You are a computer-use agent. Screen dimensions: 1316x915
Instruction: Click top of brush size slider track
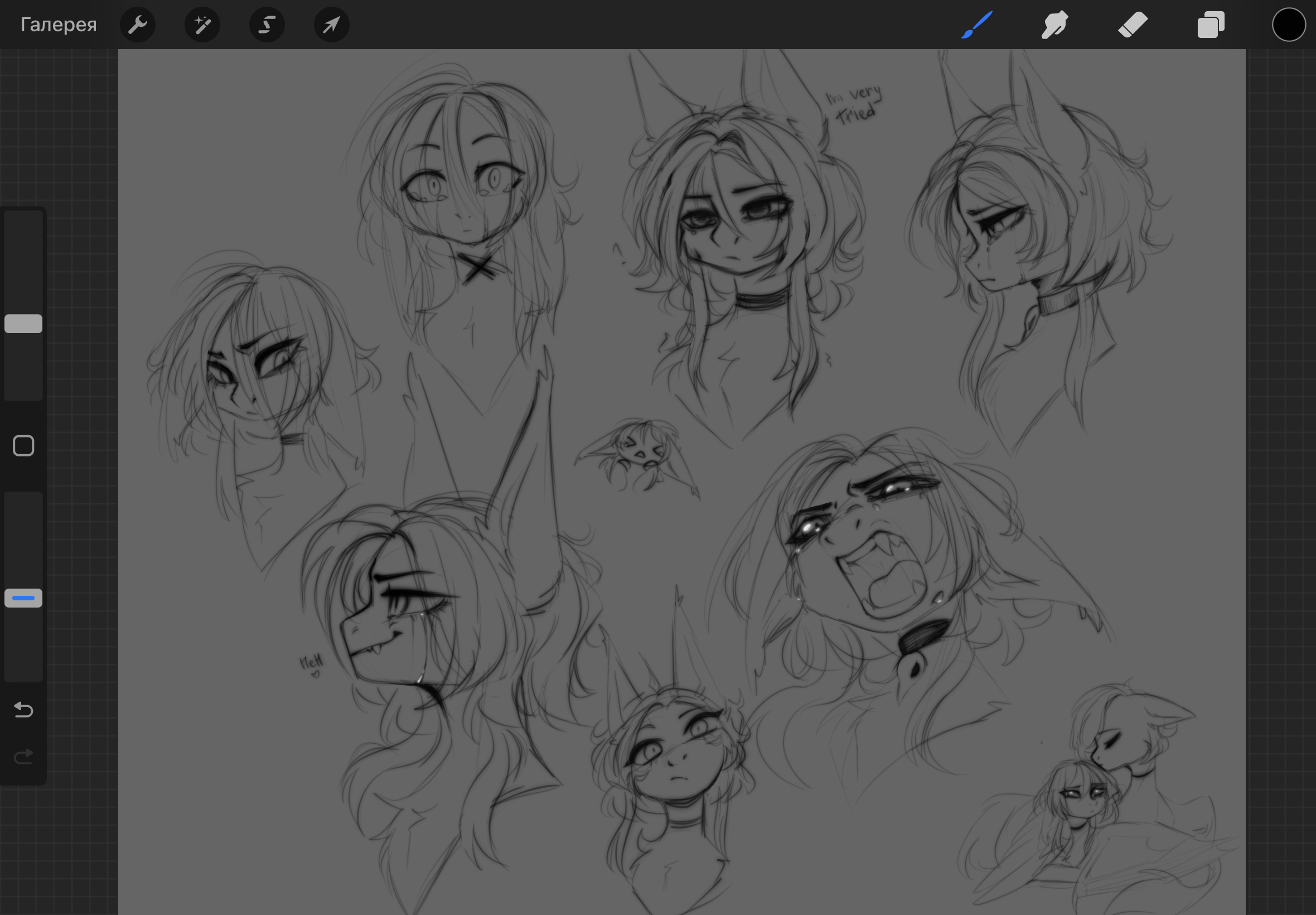tap(23, 221)
